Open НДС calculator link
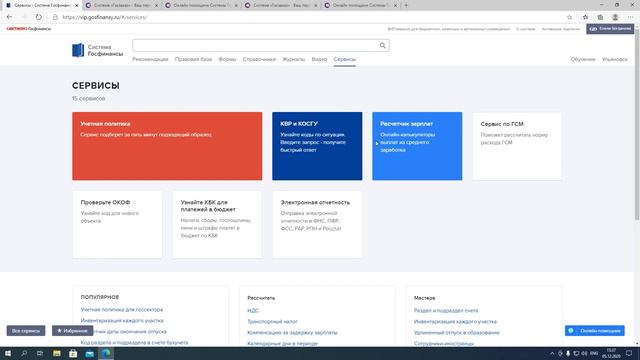 (x=253, y=311)
